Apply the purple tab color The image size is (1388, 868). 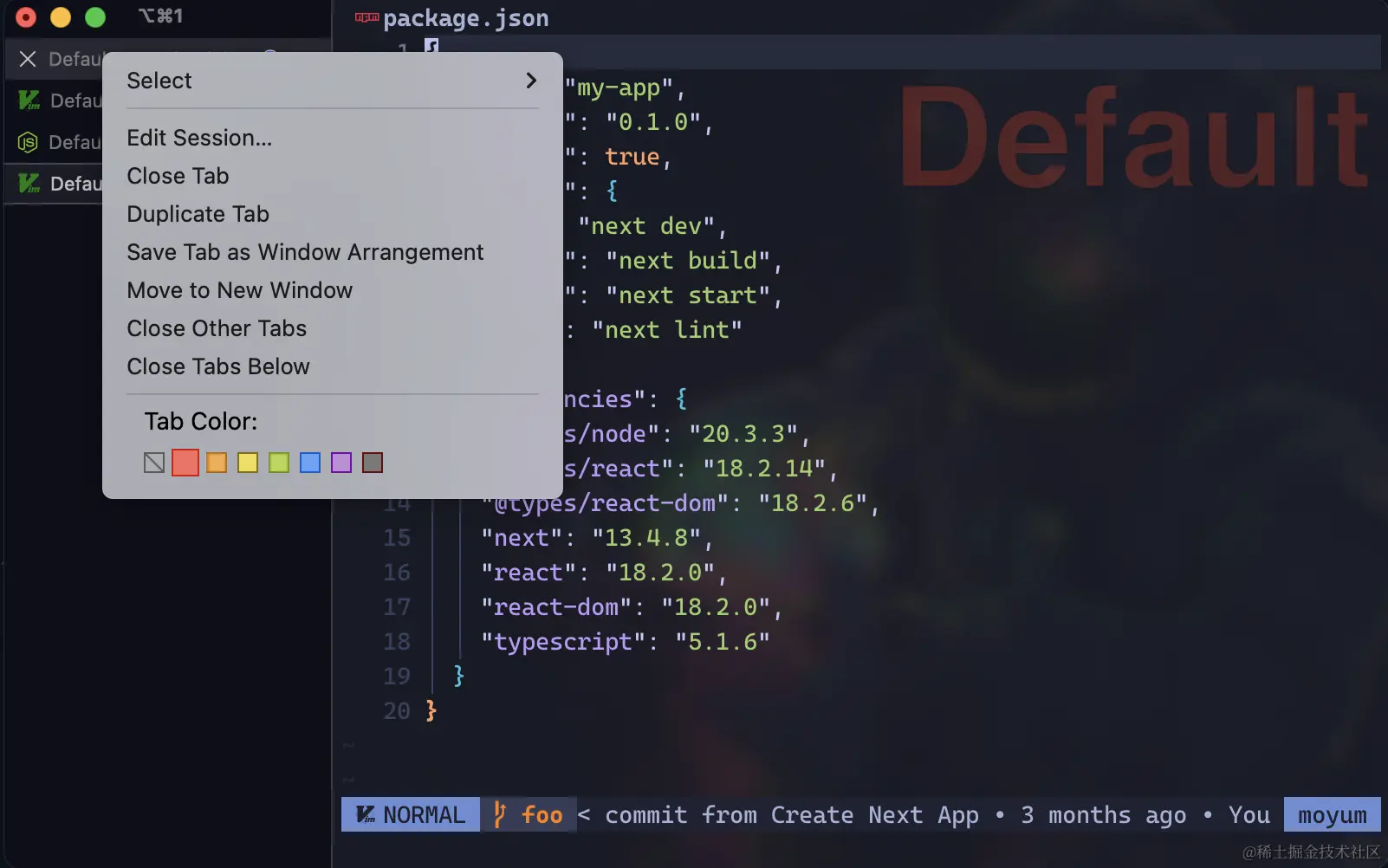point(341,463)
